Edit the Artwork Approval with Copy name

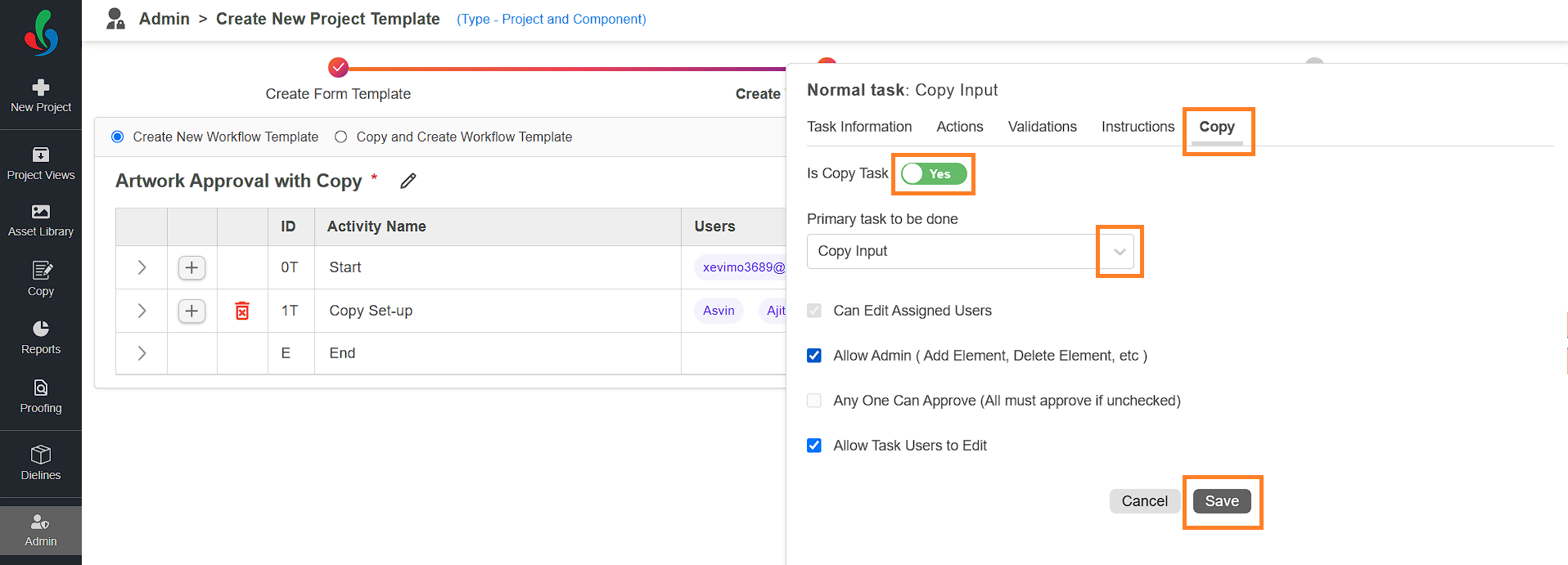pyautogui.click(x=408, y=181)
